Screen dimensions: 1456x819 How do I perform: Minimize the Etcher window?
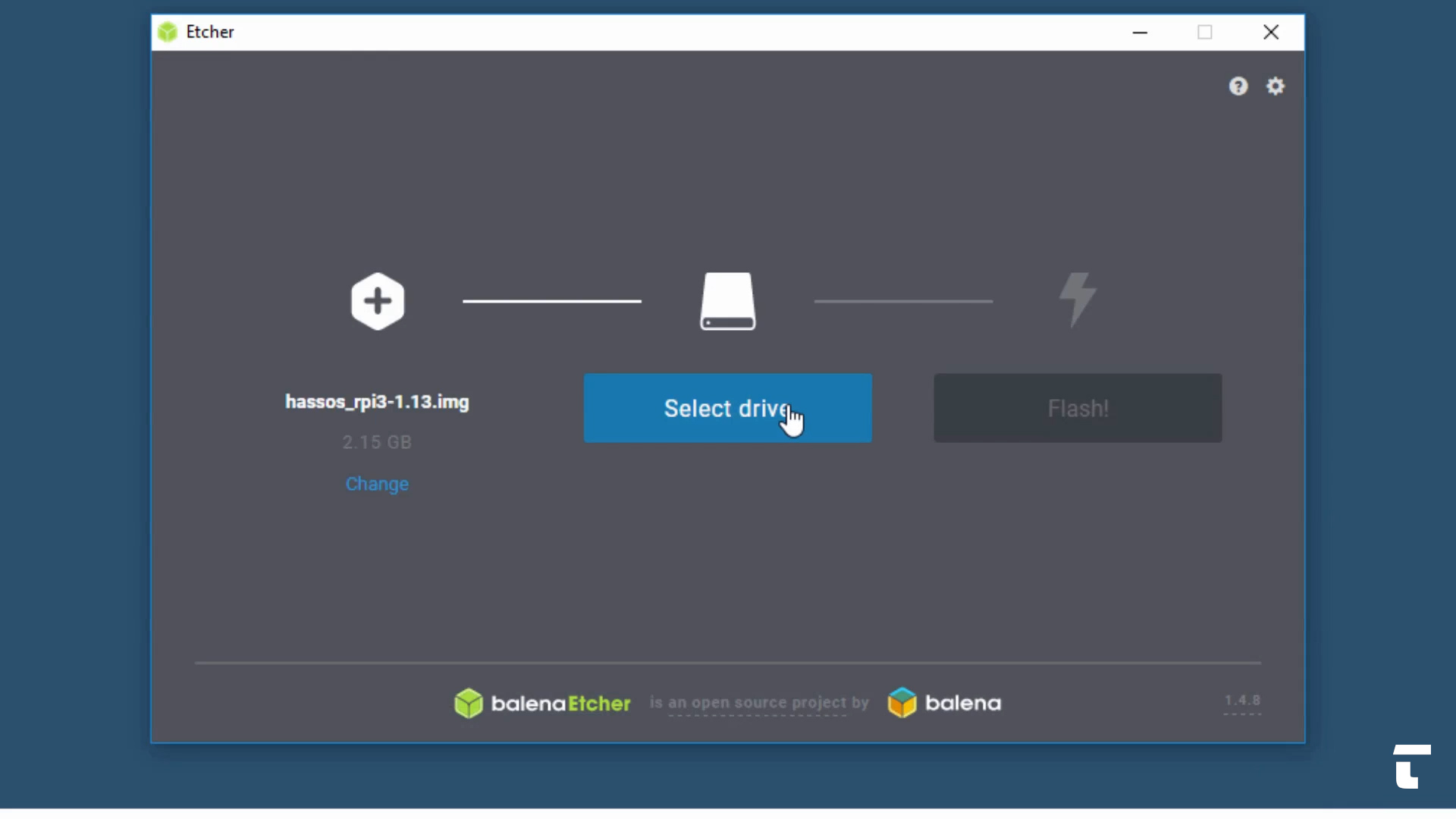pyautogui.click(x=1140, y=32)
